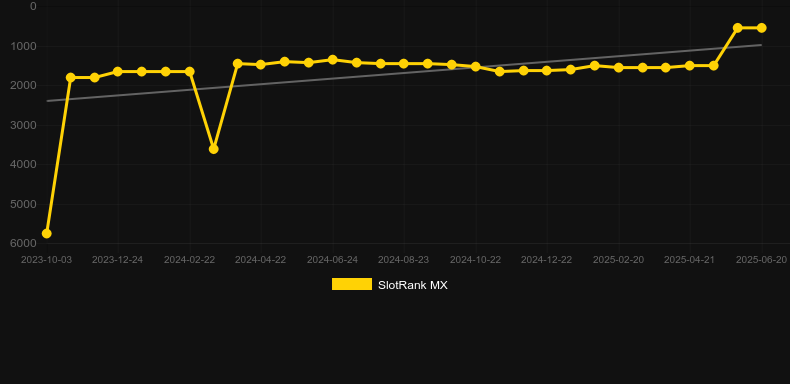This screenshot has height=384, width=790.
Task: Click the 2025-06-20 date axis label
Action: [761, 260]
